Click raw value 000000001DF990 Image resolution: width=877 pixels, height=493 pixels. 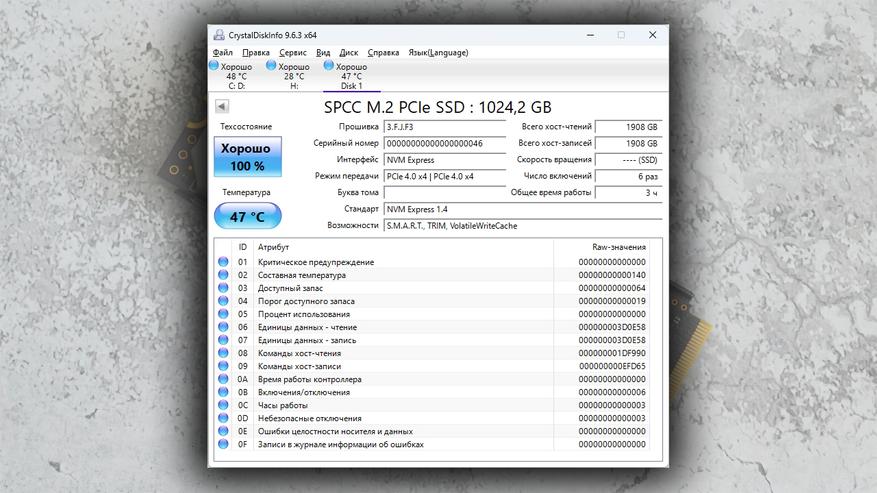[612, 353]
